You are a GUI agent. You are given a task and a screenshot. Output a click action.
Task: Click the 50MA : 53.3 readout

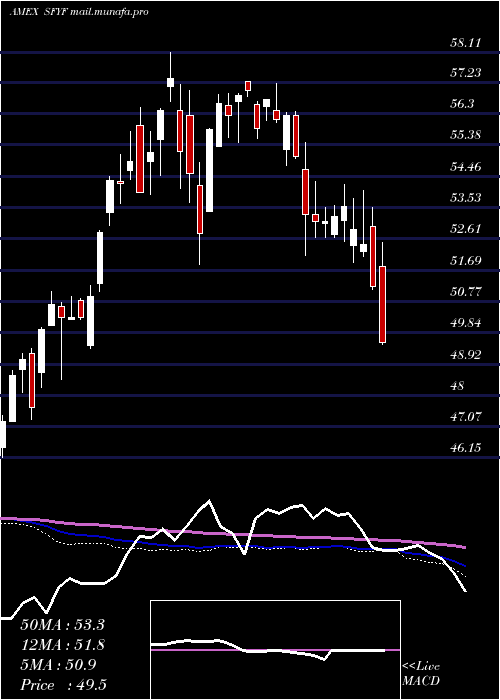click(63, 625)
